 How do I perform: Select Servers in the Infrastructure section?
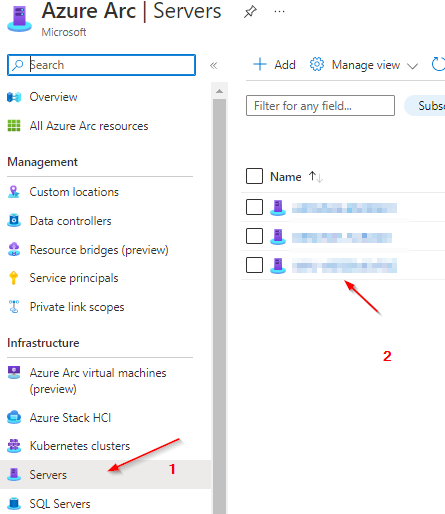106,474
